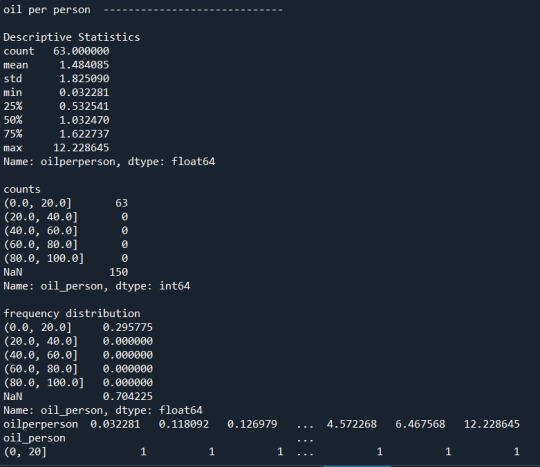This screenshot has height=467, width=540.
Task: Select 0.032281 in the crosstab header row
Action: pos(115,424)
